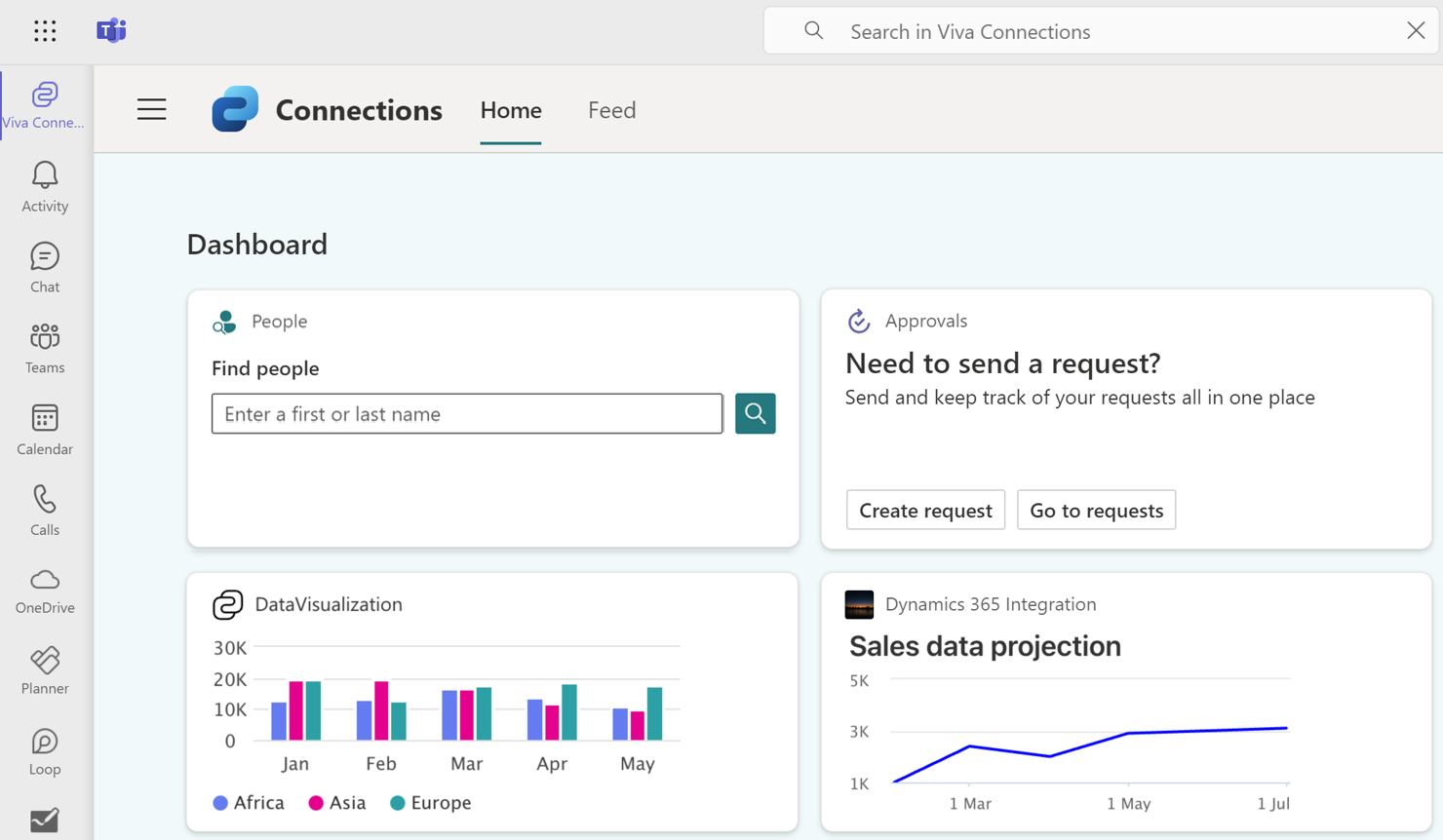Image resolution: width=1443 pixels, height=840 pixels.
Task: Click the Search in Viva Connections box
Action: tap(1102, 31)
